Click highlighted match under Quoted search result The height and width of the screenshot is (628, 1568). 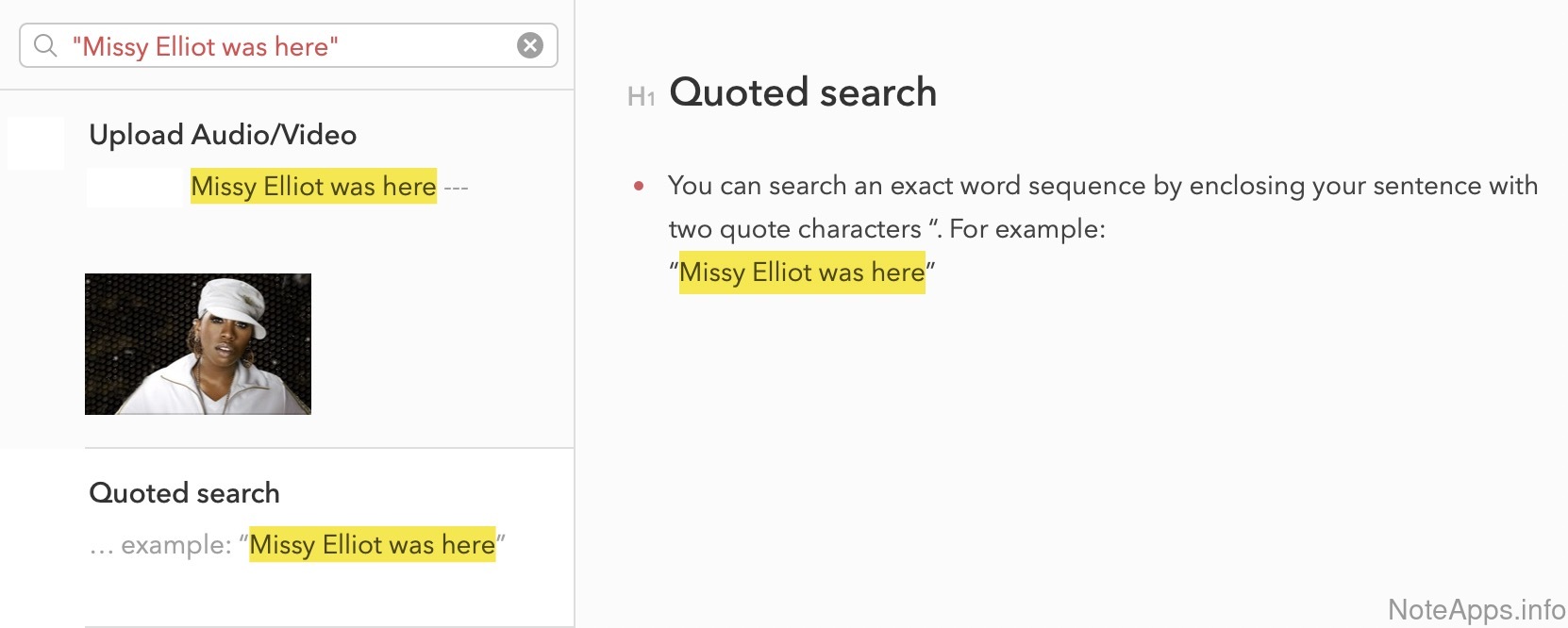click(x=372, y=545)
